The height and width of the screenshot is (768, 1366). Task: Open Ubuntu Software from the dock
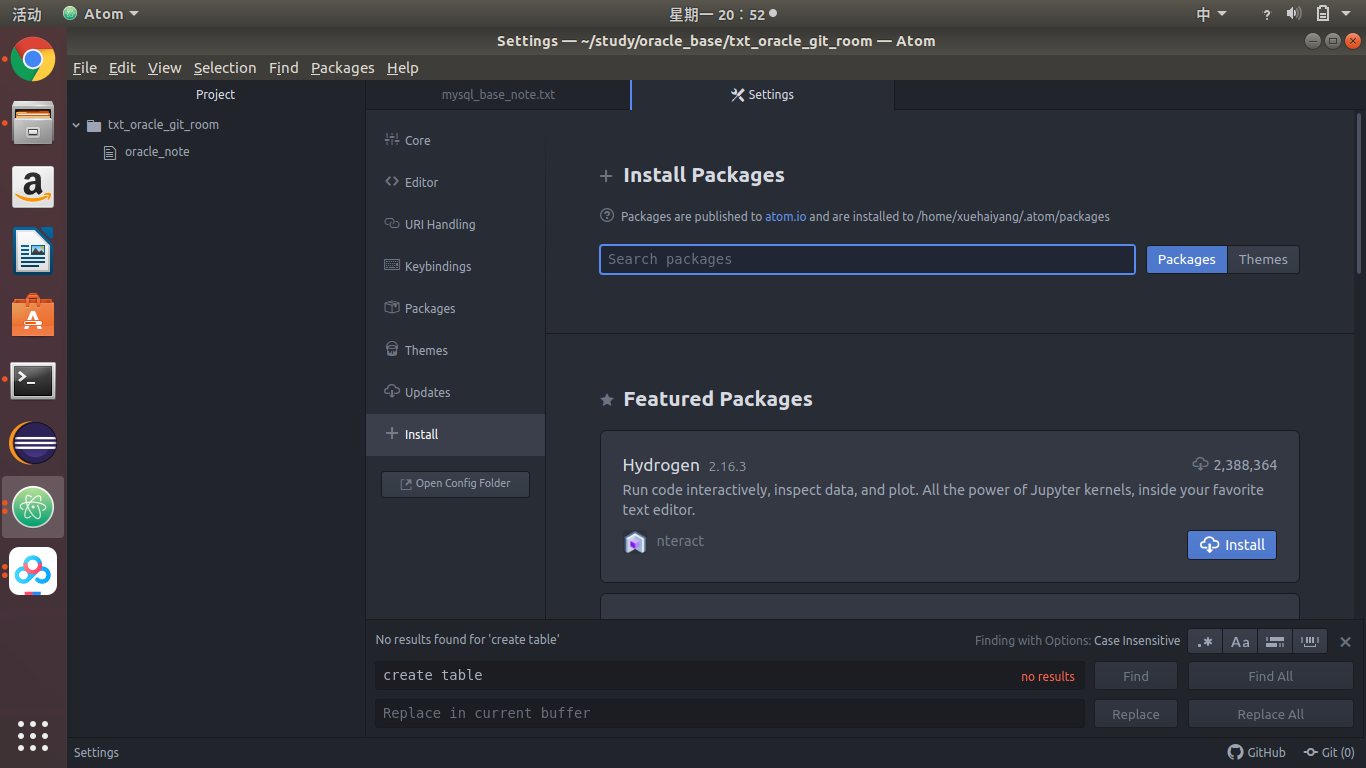pyautogui.click(x=33, y=315)
